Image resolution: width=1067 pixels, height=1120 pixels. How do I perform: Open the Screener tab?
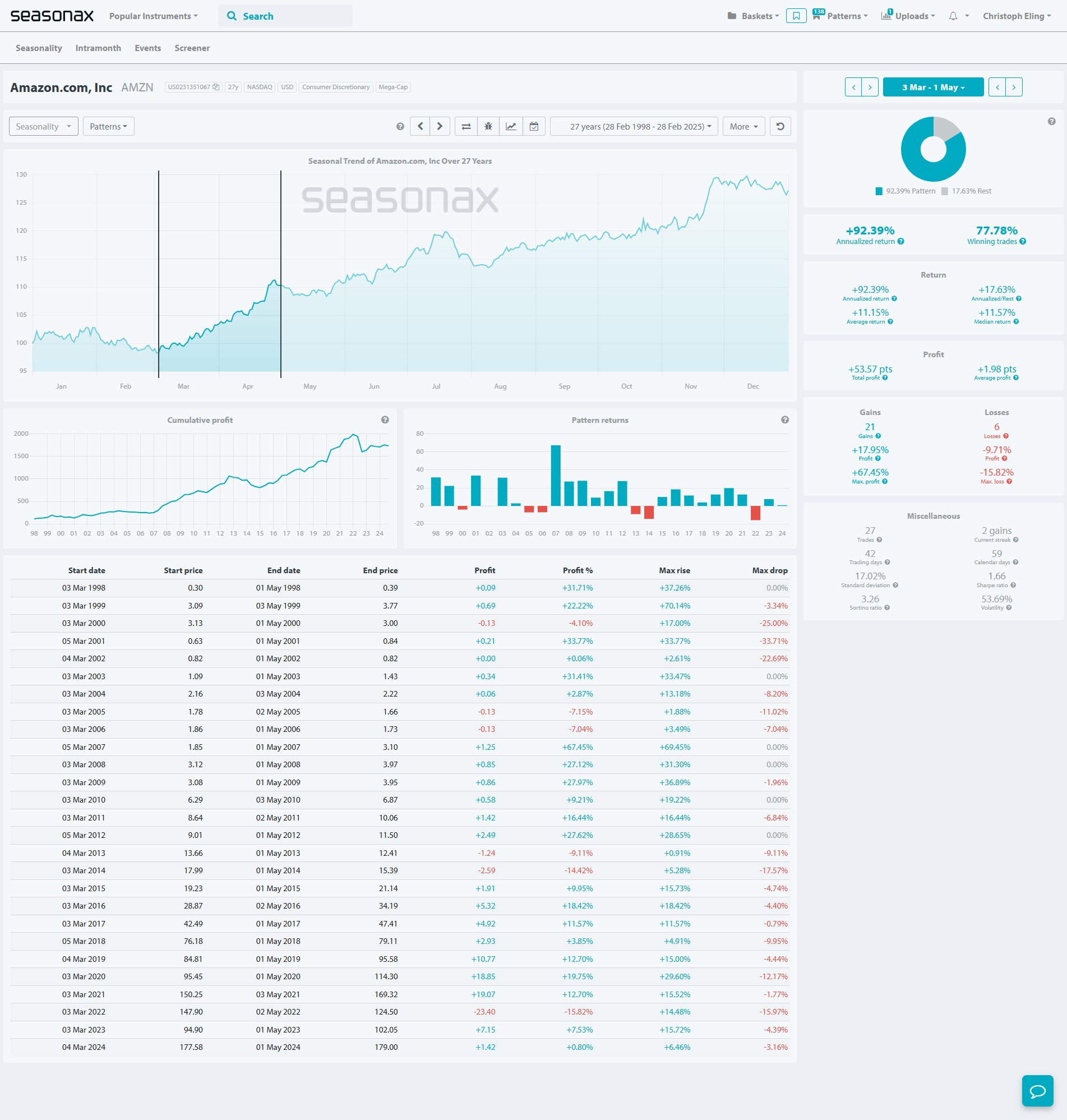pos(192,48)
